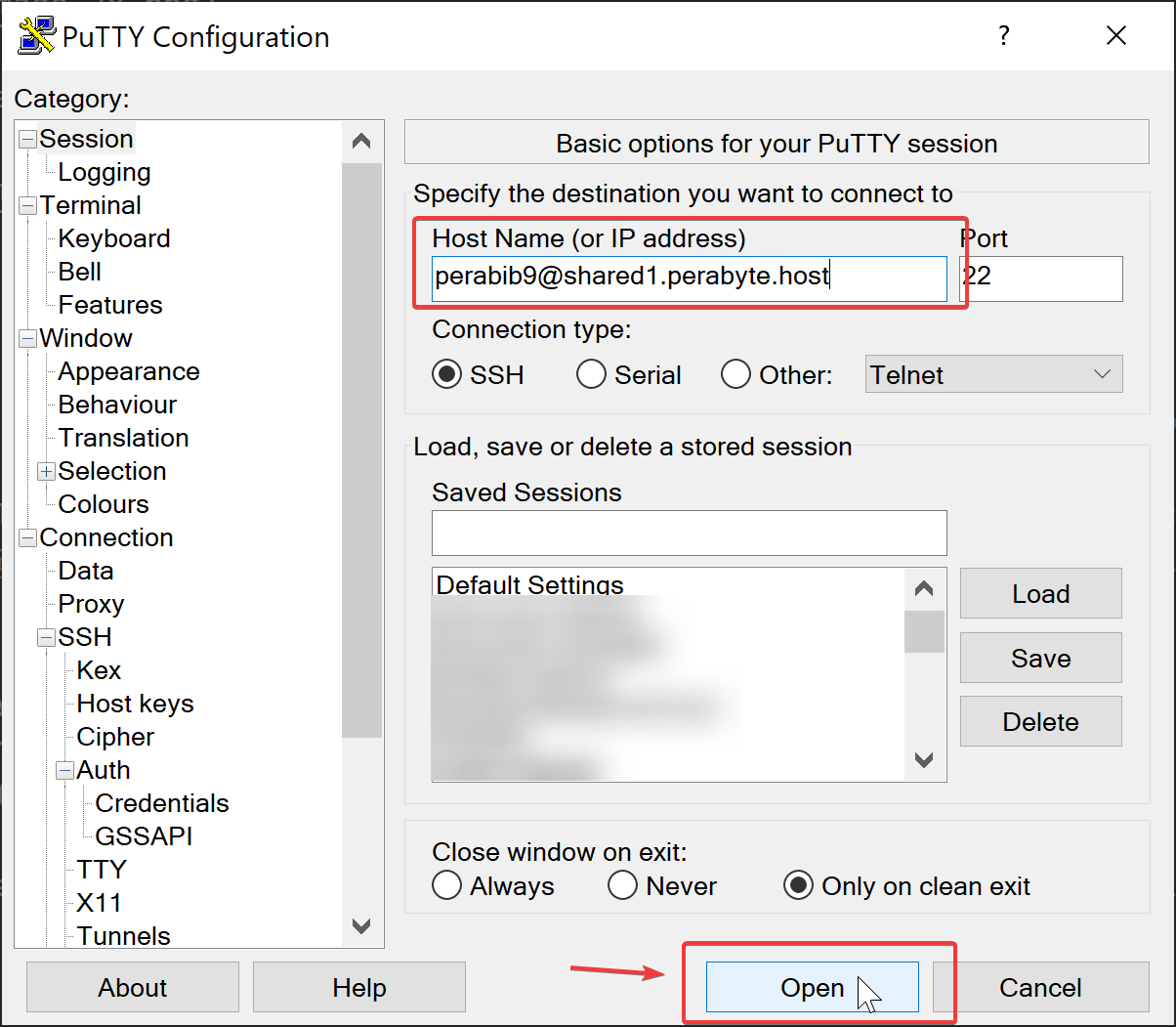Collapse the Auth tree node

point(65,770)
